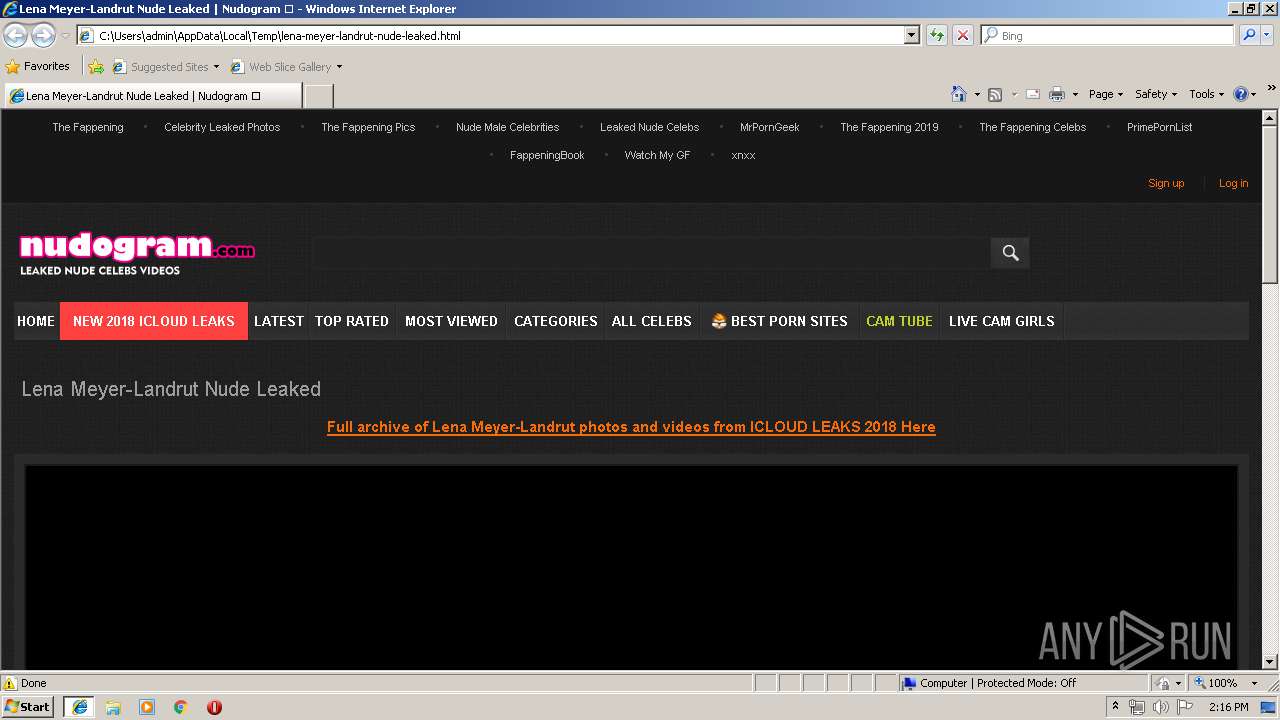
Task: Open the zoom level 100% dropdown
Action: [x=1254, y=683]
